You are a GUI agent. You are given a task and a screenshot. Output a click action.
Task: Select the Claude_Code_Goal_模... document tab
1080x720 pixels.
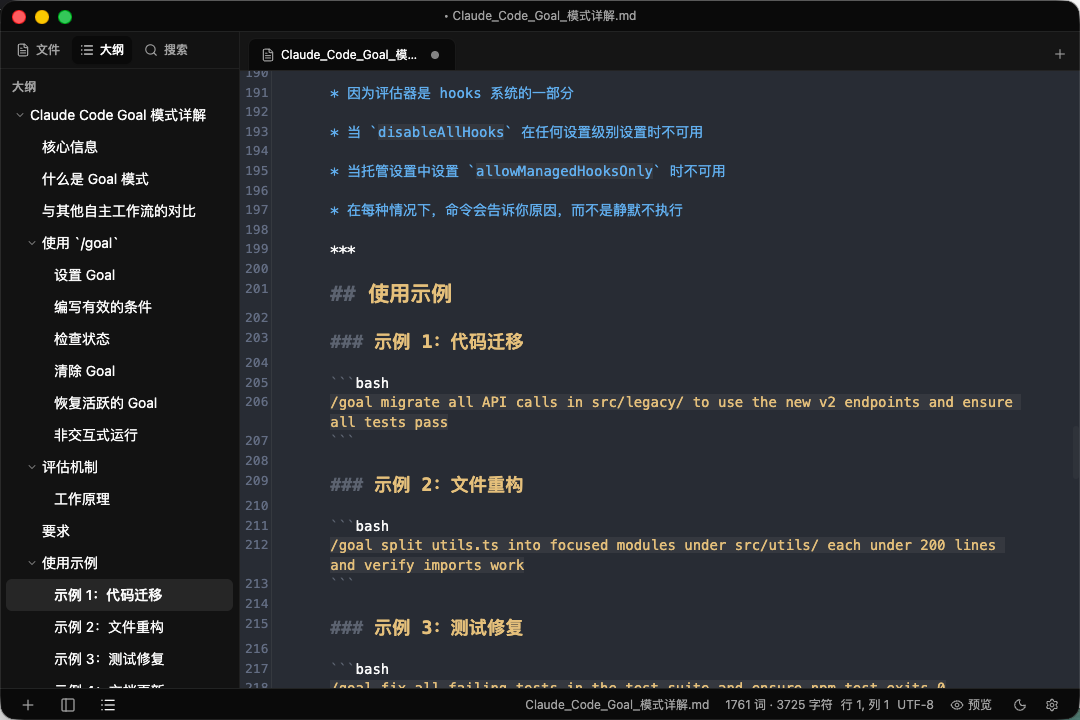click(x=349, y=55)
